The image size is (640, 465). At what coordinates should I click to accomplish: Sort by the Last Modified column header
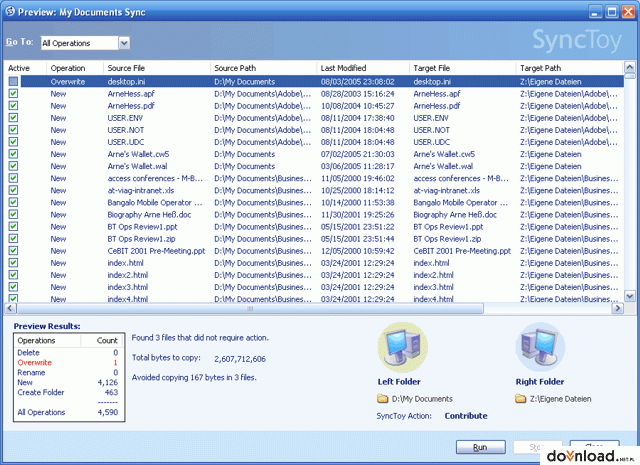coord(363,68)
